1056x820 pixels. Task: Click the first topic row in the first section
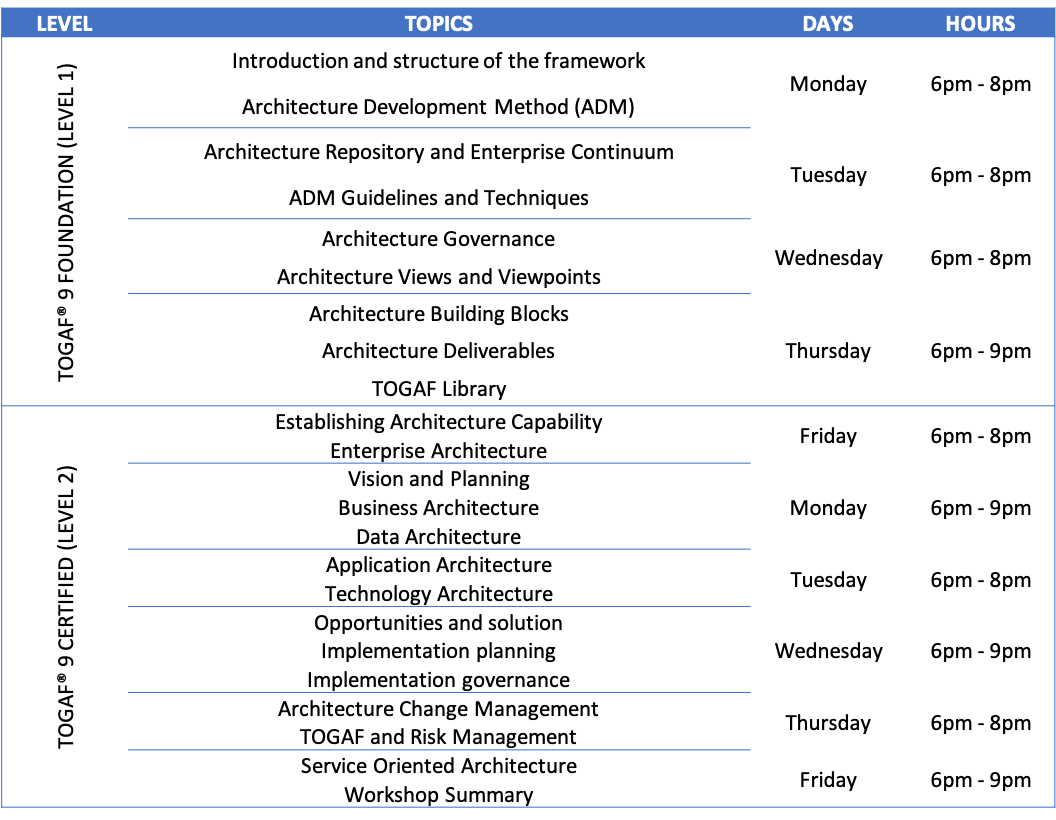click(439, 84)
